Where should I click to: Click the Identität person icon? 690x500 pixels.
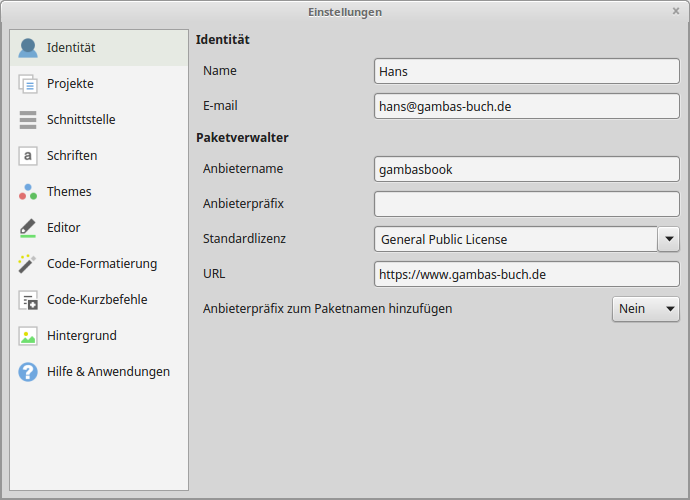[28, 48]
